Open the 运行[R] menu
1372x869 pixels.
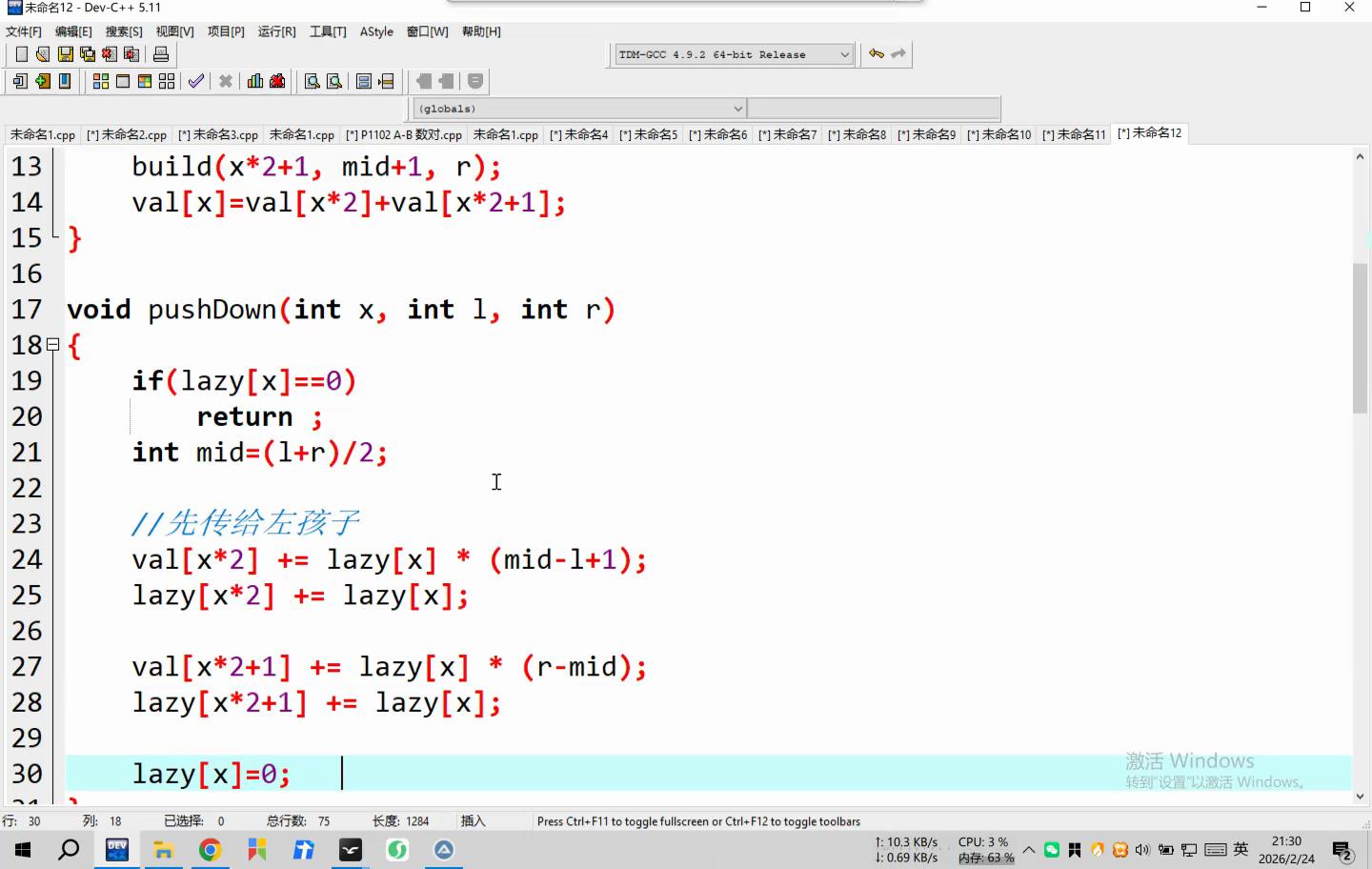point(276,31)
